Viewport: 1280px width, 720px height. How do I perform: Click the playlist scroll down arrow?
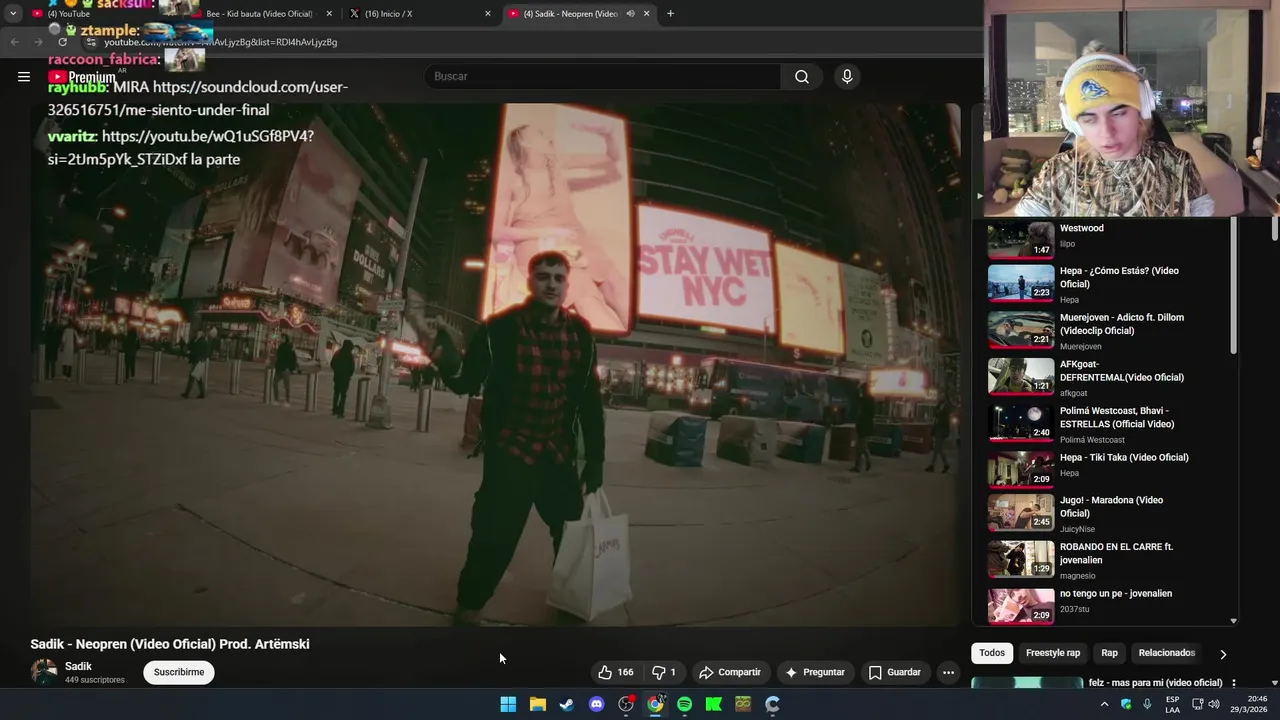coord(1233,621)
